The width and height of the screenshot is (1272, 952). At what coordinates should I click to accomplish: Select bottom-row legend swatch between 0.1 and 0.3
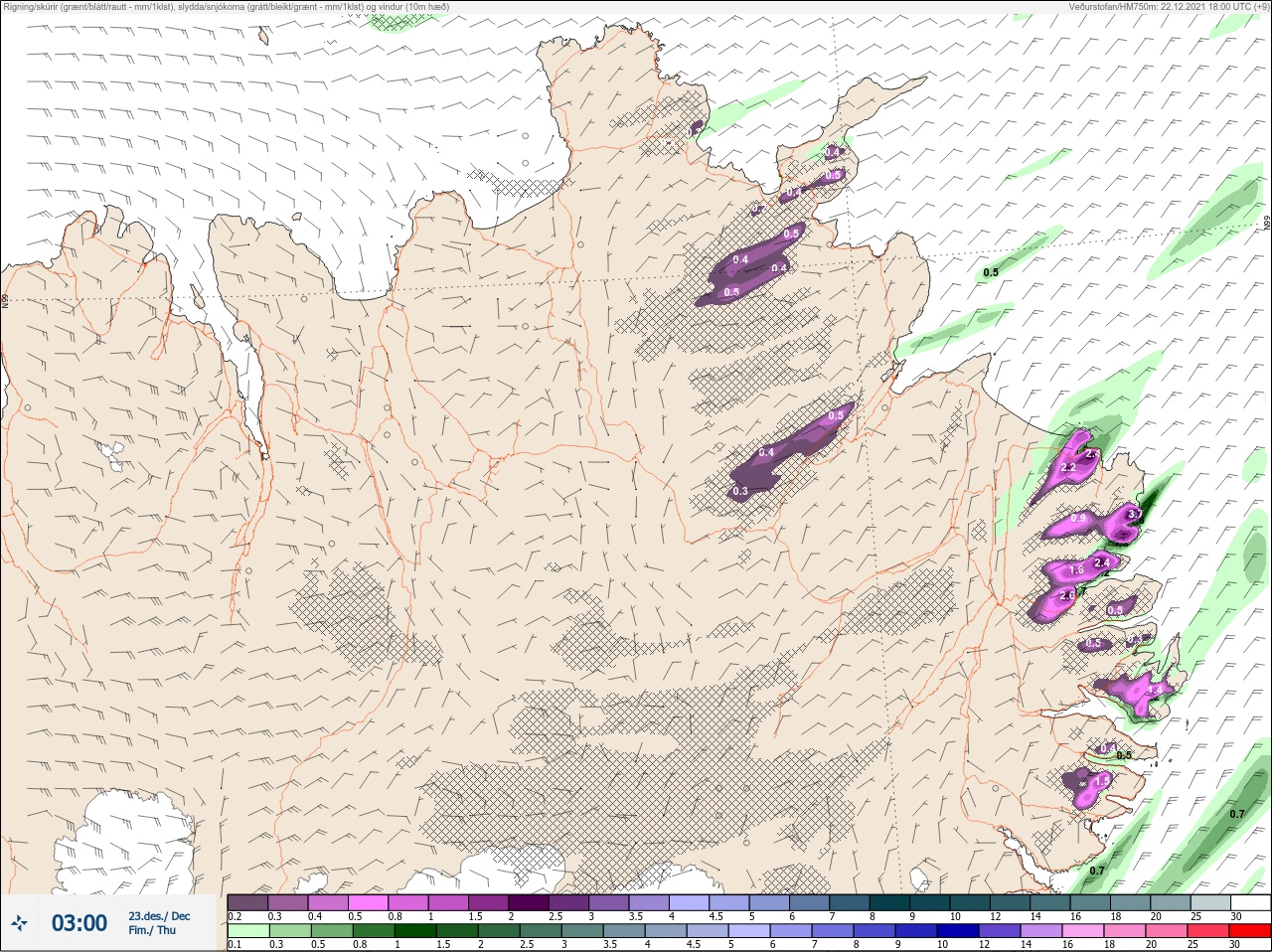(247, 931)
